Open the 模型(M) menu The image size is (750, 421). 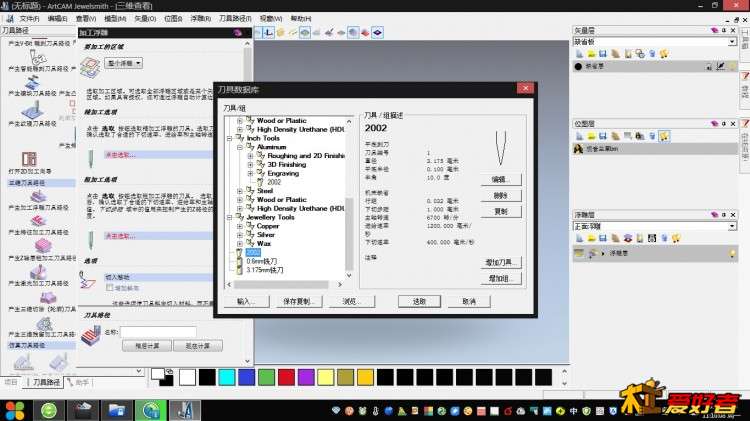[115, 19]
